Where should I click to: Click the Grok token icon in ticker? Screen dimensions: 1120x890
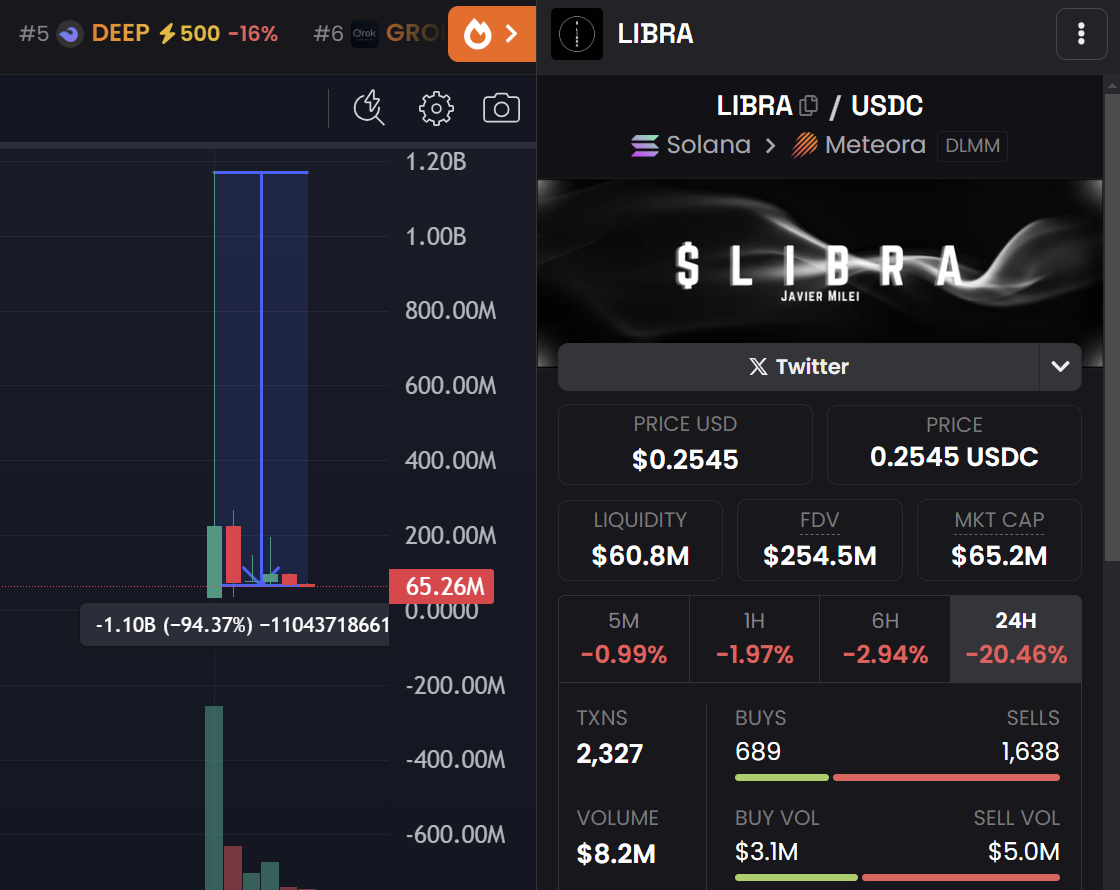[364, 34]
